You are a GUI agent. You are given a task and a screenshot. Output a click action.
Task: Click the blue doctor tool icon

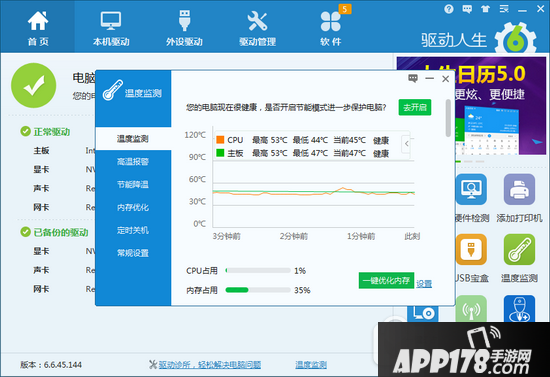pyautogui.click(x=519, y=309)
